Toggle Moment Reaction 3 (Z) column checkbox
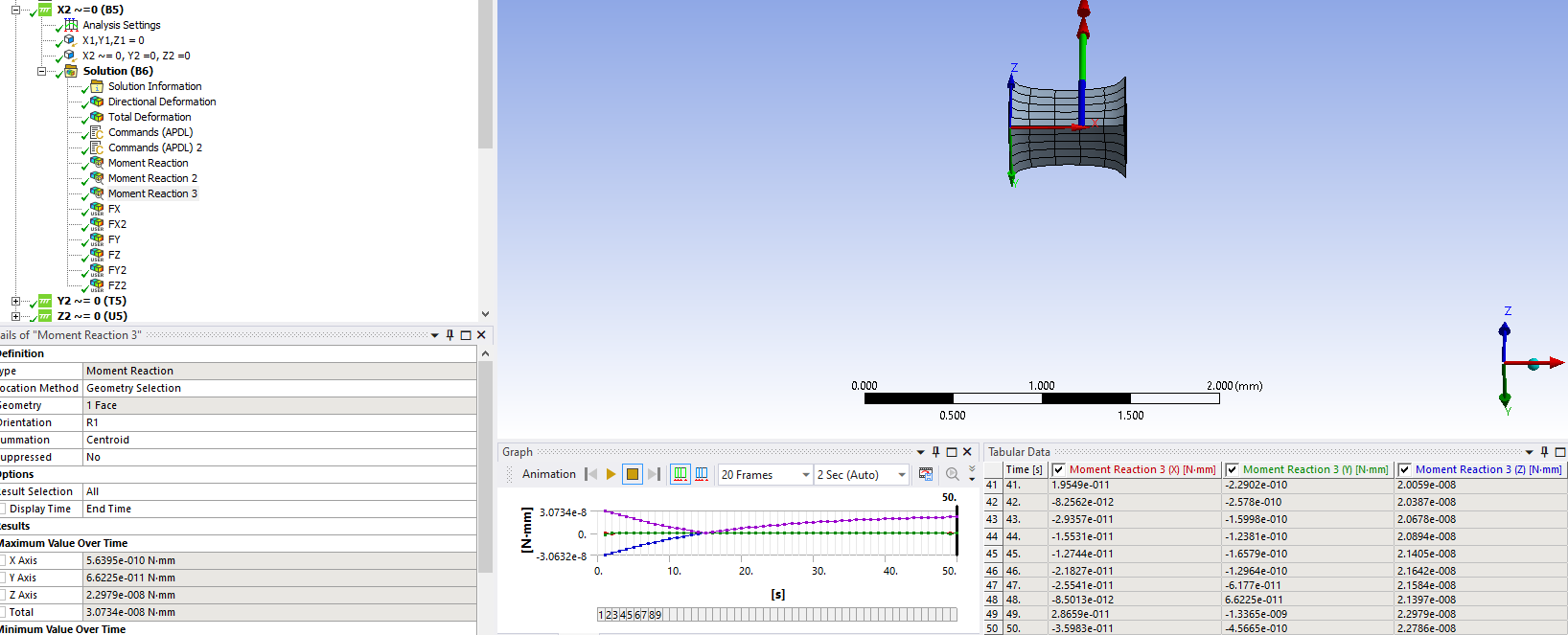1568x635 pixels. (x=1405, y=469)
